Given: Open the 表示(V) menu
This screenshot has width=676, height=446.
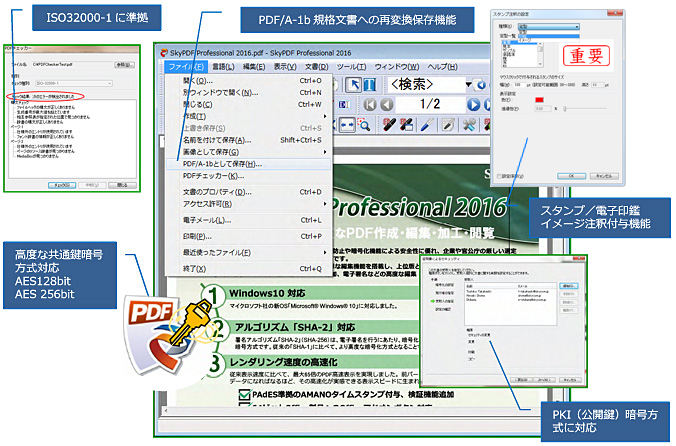Looking at the screenshot, I should (x=285, y=67).
